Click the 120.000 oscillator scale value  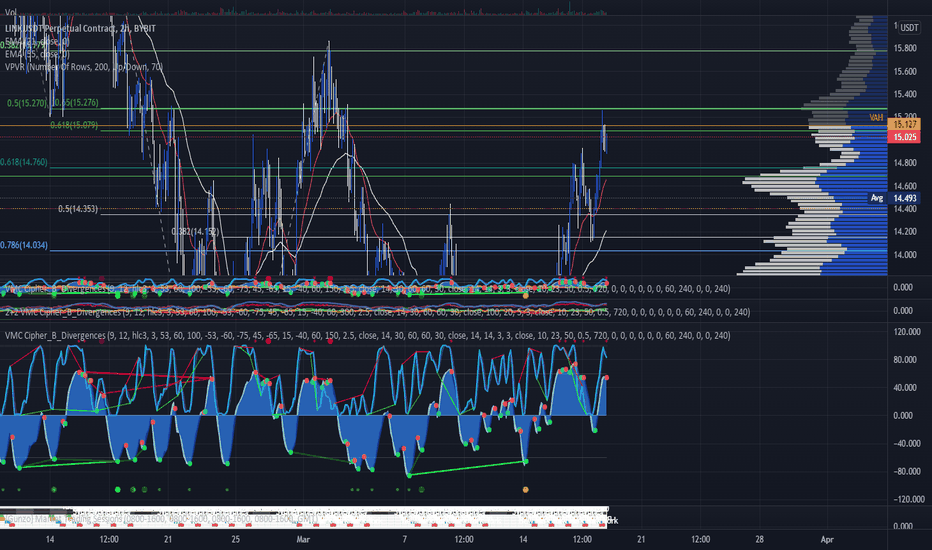coord(907,332)
